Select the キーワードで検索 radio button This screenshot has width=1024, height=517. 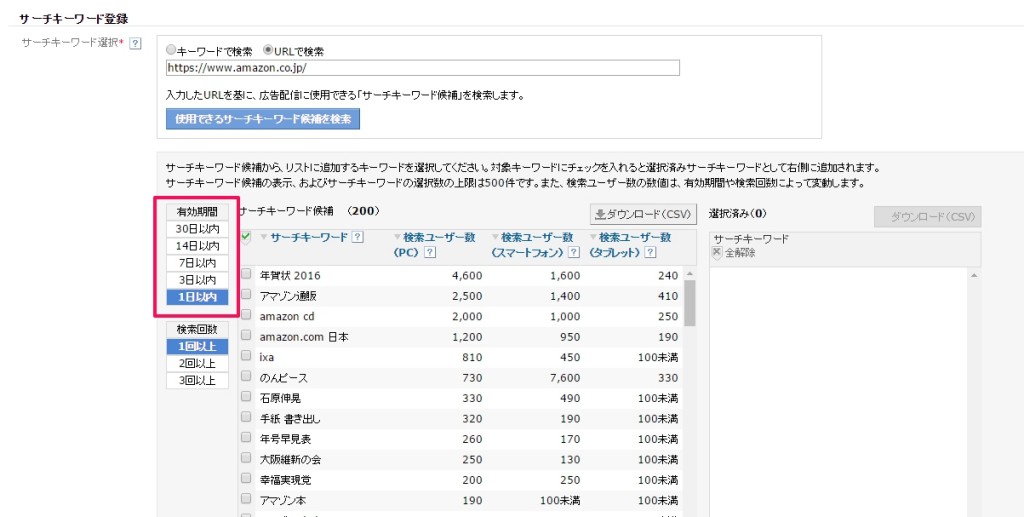tap(171, 50)
